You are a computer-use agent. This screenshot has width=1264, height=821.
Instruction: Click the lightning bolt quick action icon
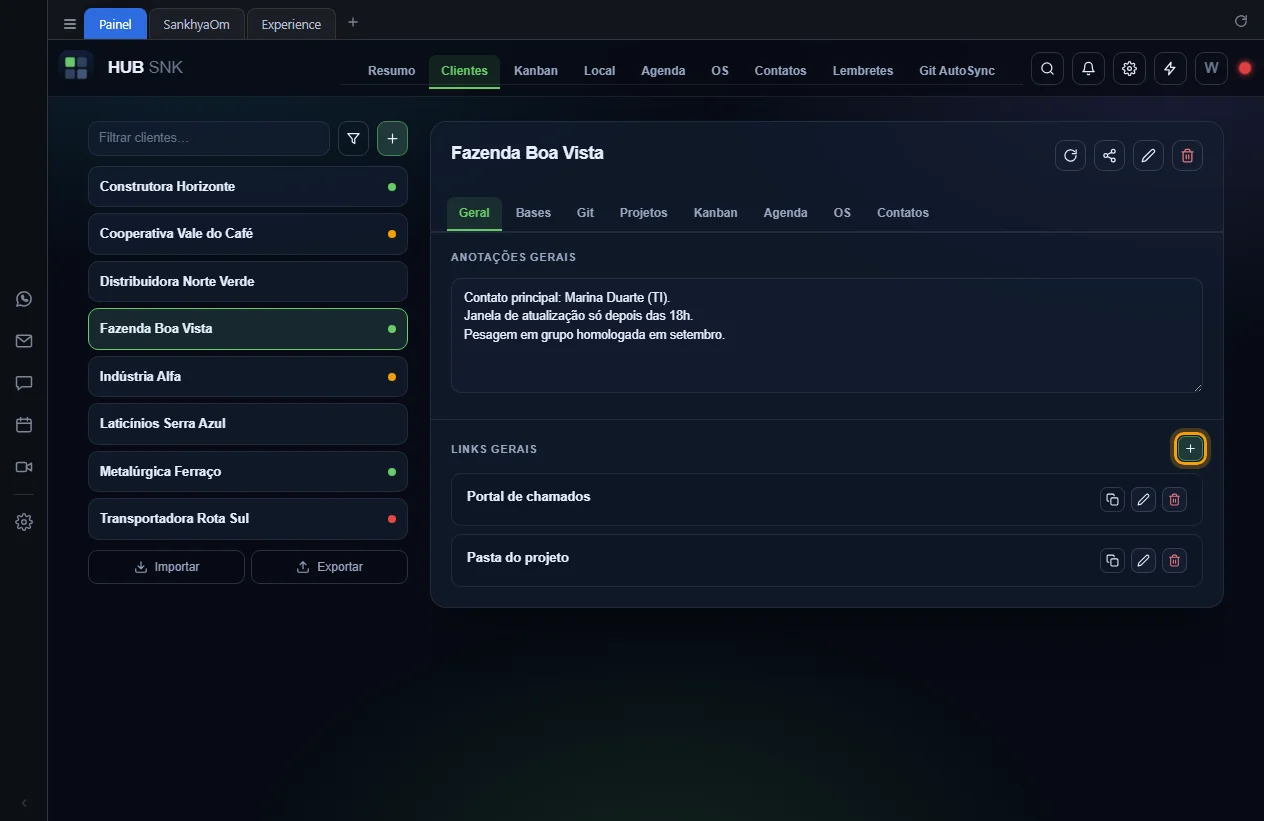1170,69
